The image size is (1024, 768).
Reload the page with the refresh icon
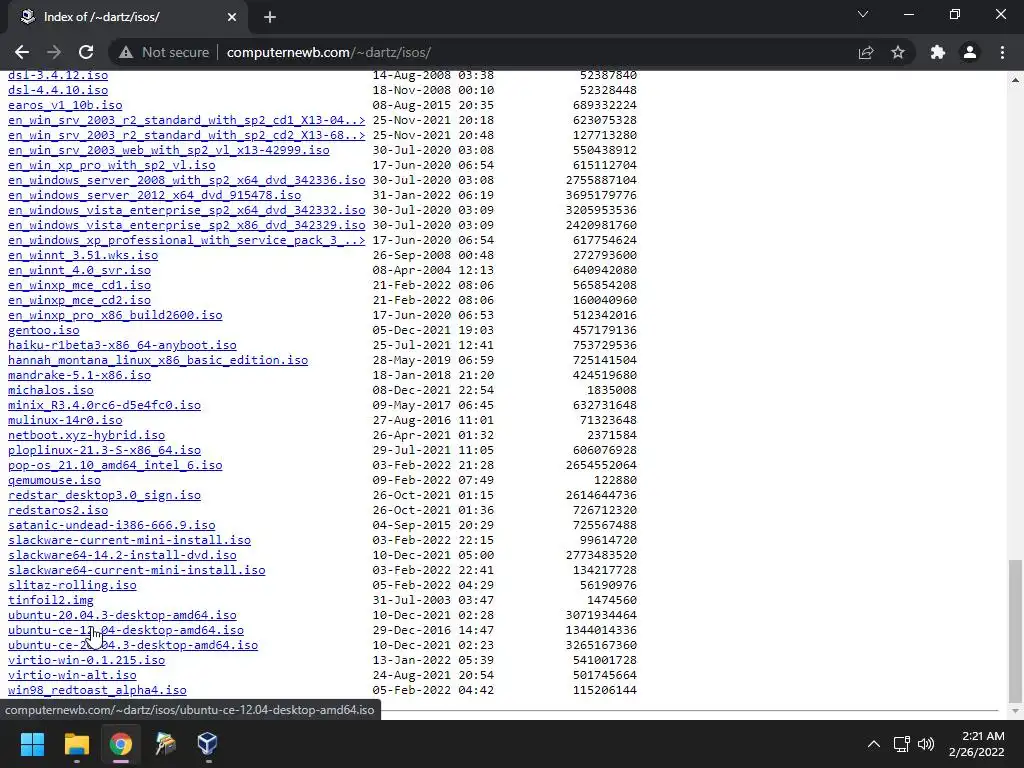pos(86,52)
